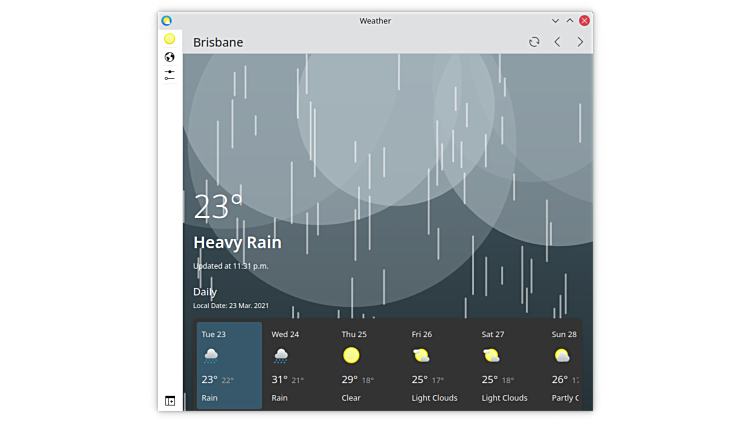Select the Fri 26 Light Clouds forecast
752x423 pixels.
pyautogui.click(x=438, y=365)
